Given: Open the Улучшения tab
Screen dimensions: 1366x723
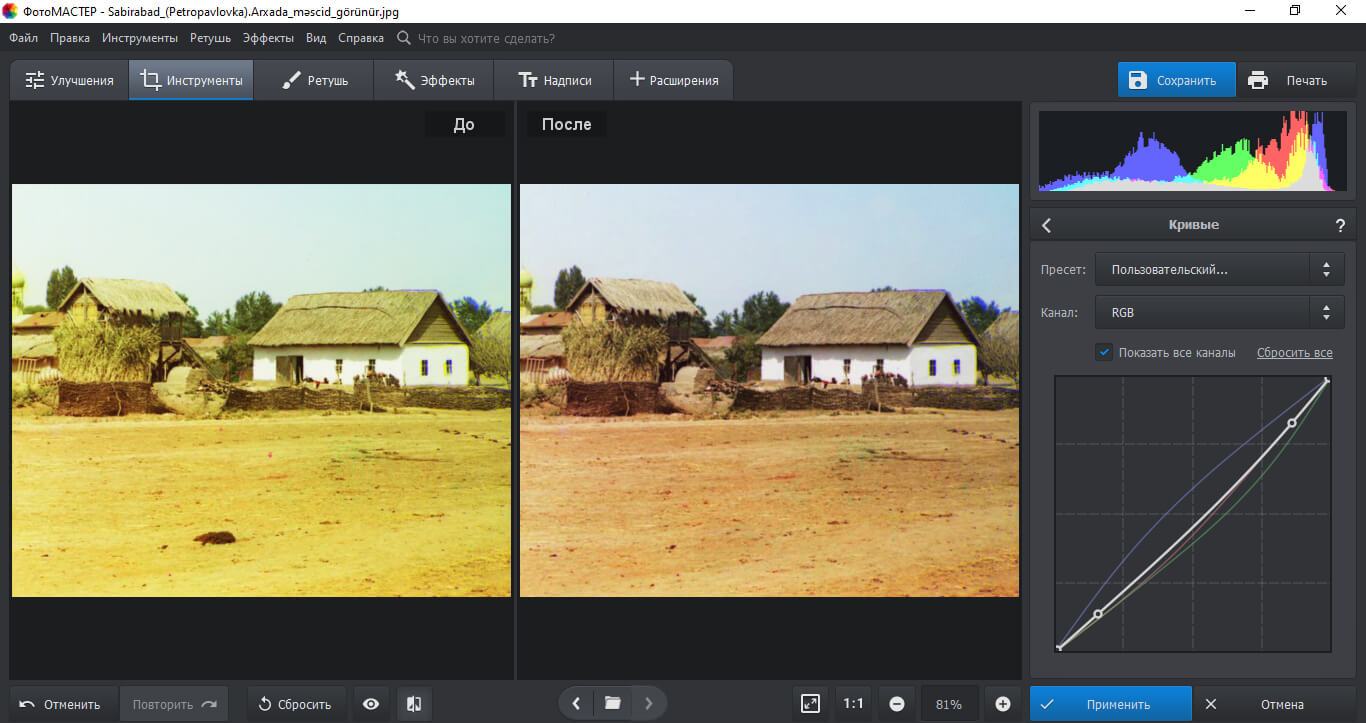Looking at the screenshot, I should [x=69, y=80].
